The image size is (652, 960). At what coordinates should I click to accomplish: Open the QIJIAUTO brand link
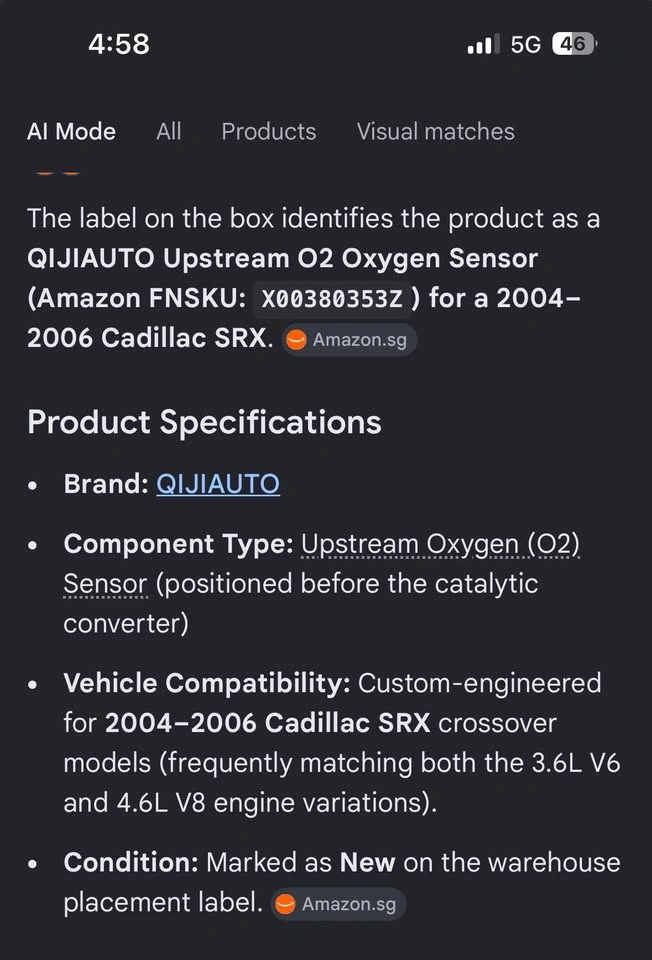(x=218, y=484)
